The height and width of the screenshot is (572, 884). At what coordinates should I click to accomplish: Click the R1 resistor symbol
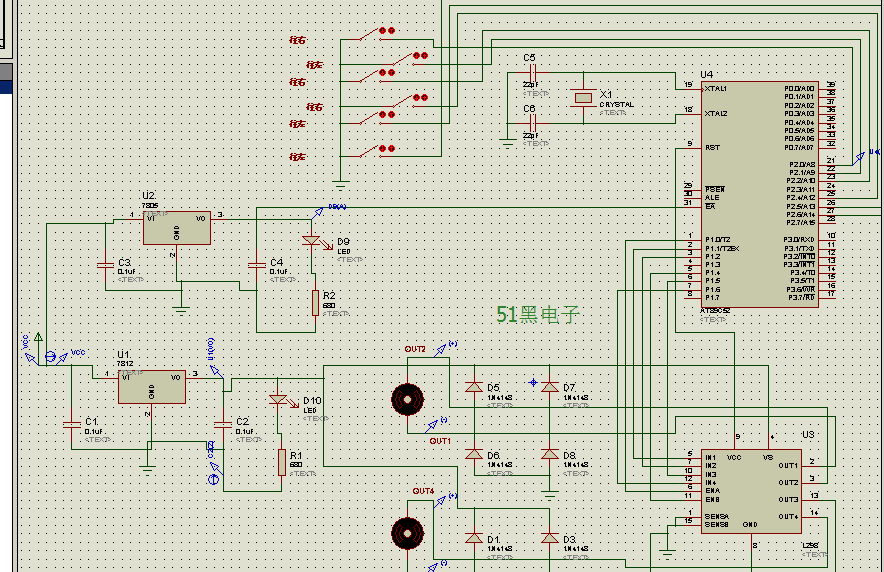(x=281, y=461)
